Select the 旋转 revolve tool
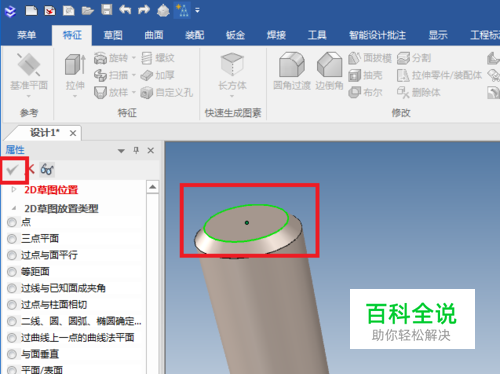Viewport: 500px width, 374px height. tap(111, 58)
